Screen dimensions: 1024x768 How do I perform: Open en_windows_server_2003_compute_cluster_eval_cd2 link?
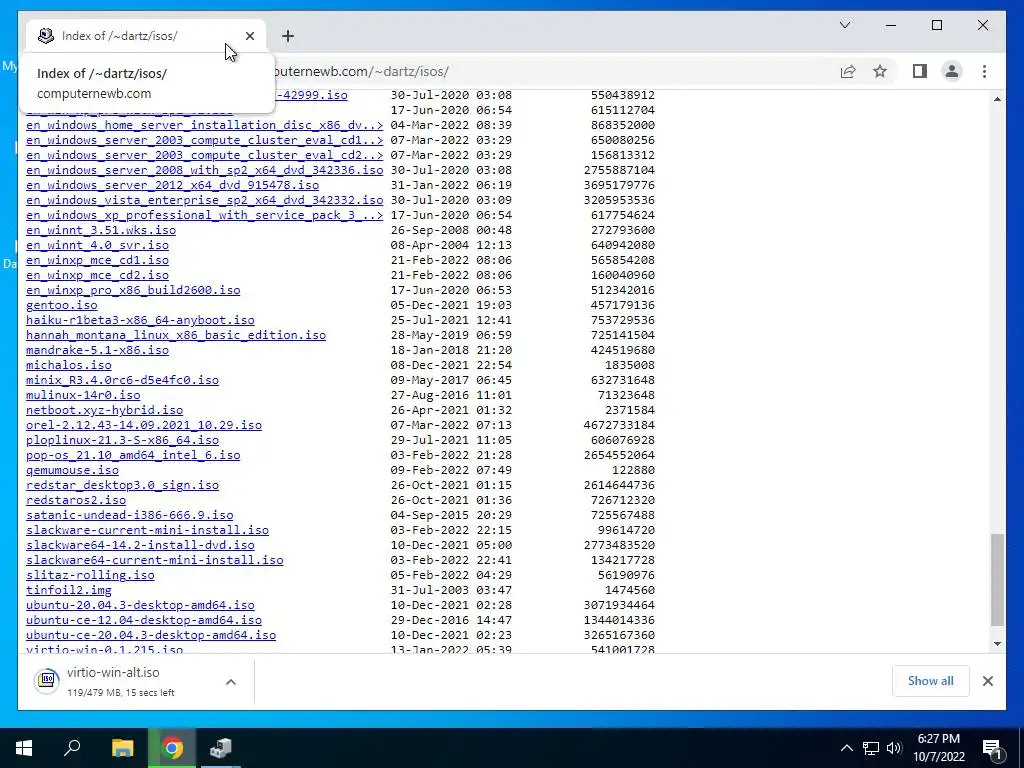coord(204,155)
